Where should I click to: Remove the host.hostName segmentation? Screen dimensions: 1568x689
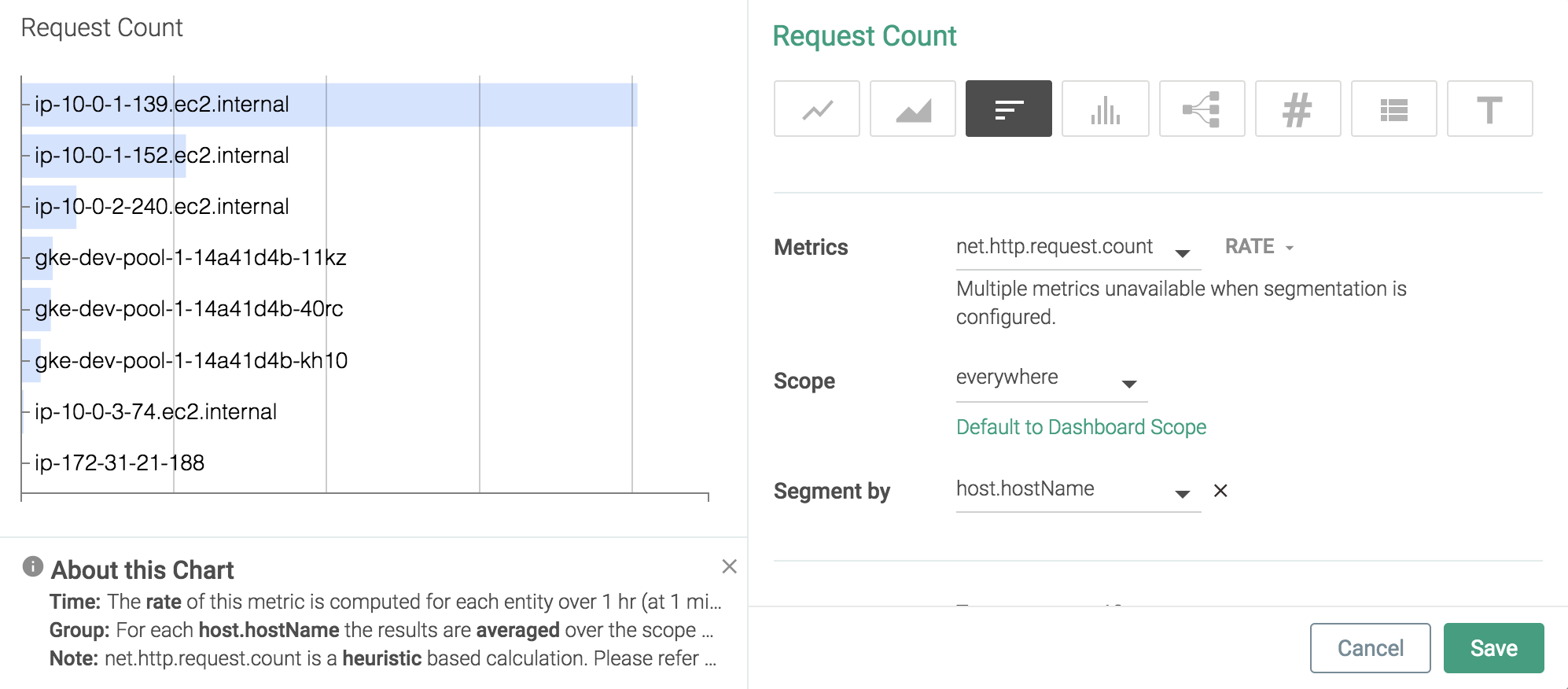coord(1220,491)
